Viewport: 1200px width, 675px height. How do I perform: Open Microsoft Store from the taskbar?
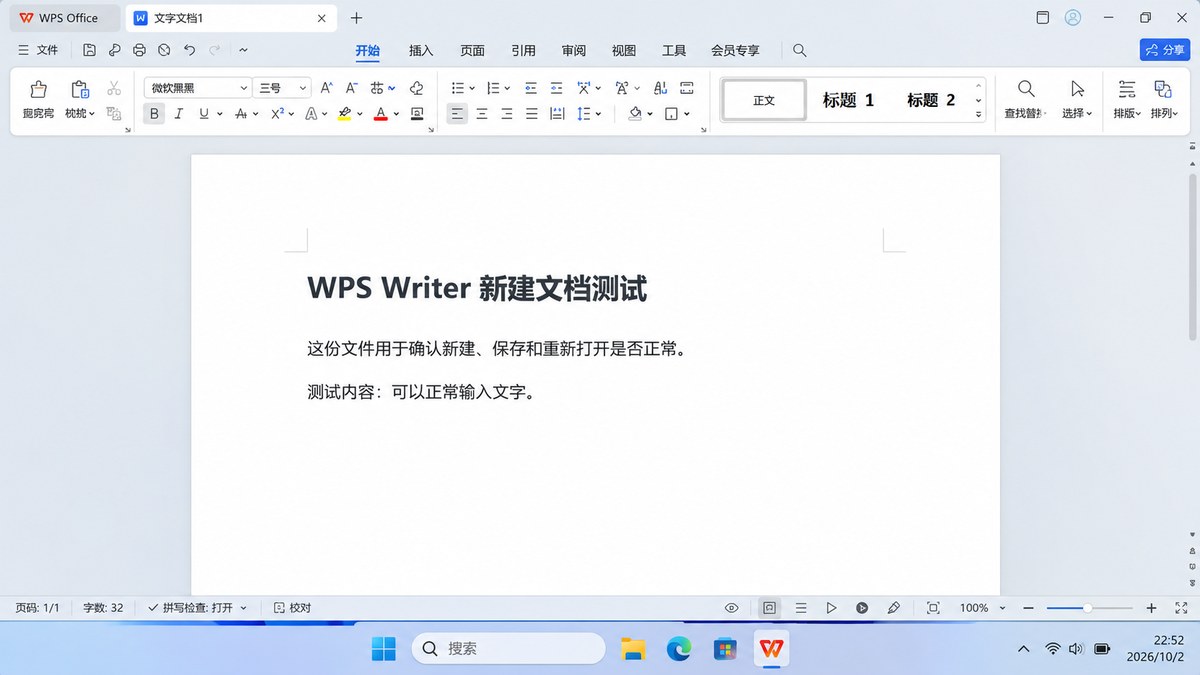point(725,649)
